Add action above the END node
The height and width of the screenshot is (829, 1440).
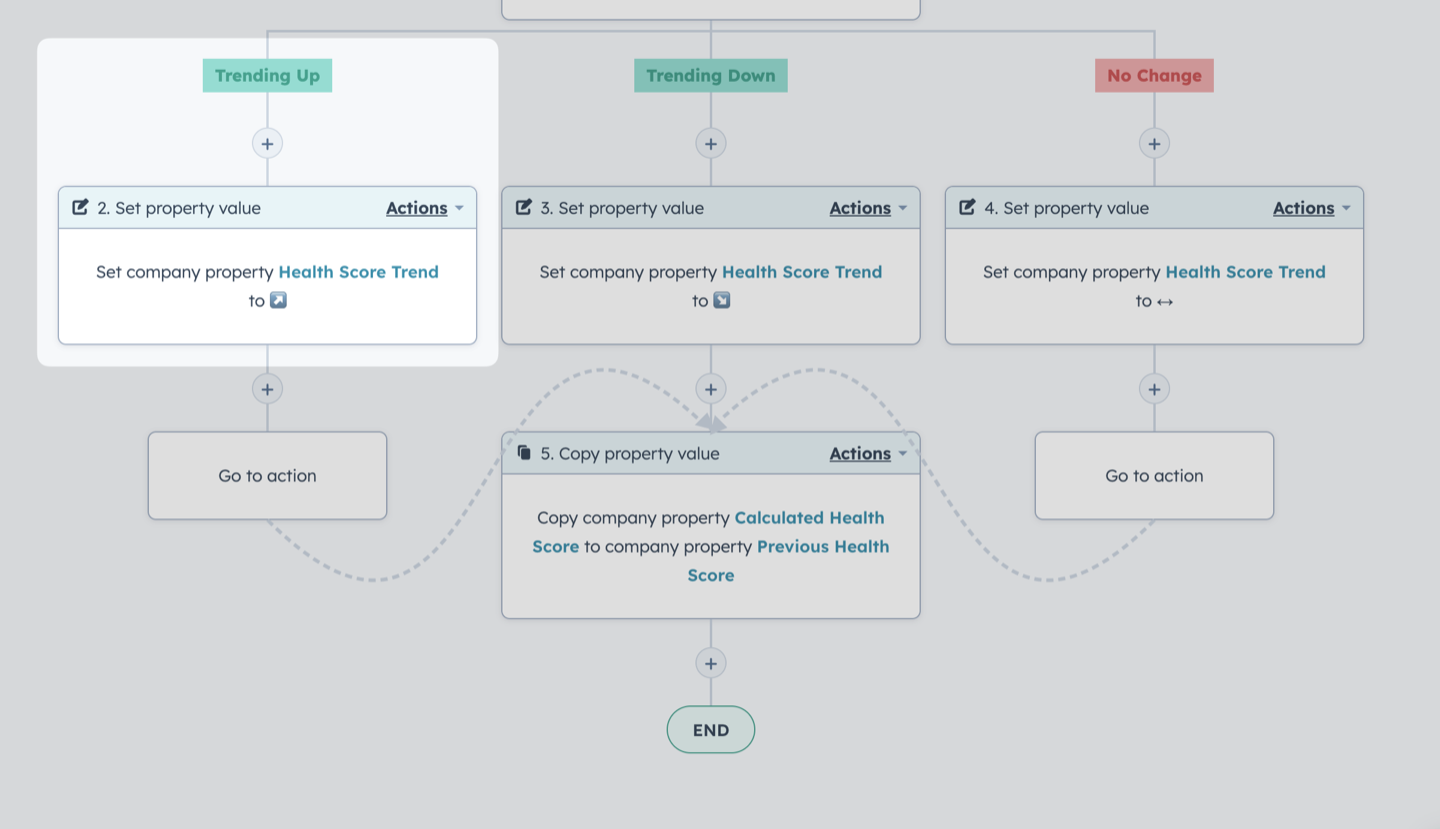(x=711, y=663)
